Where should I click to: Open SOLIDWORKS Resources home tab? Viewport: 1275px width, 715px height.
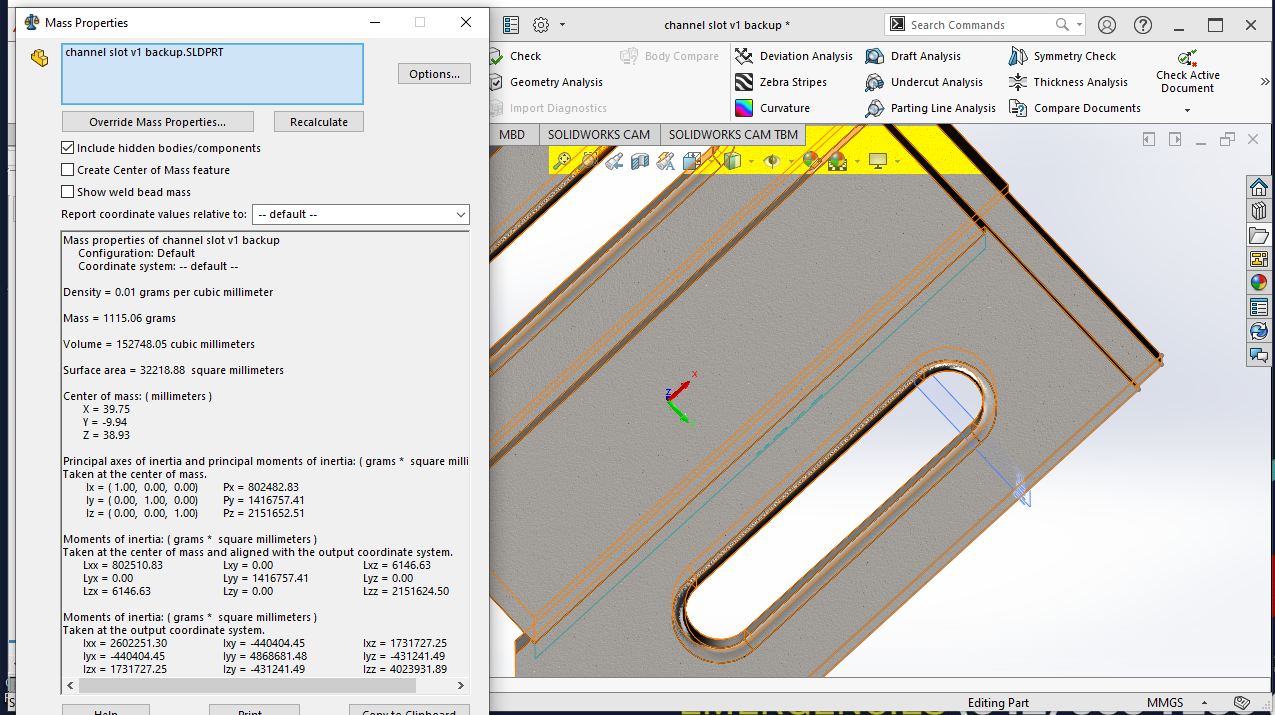1259,187
